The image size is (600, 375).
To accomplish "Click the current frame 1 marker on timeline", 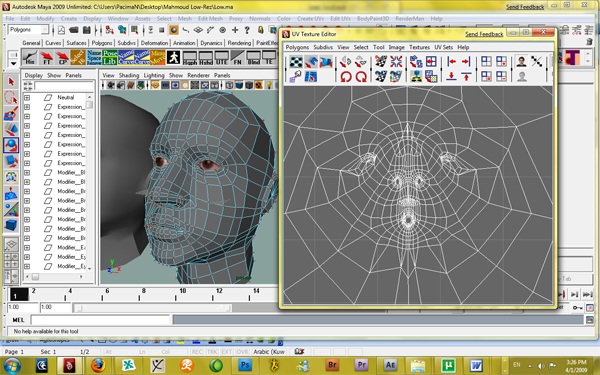I will [19, 294].
